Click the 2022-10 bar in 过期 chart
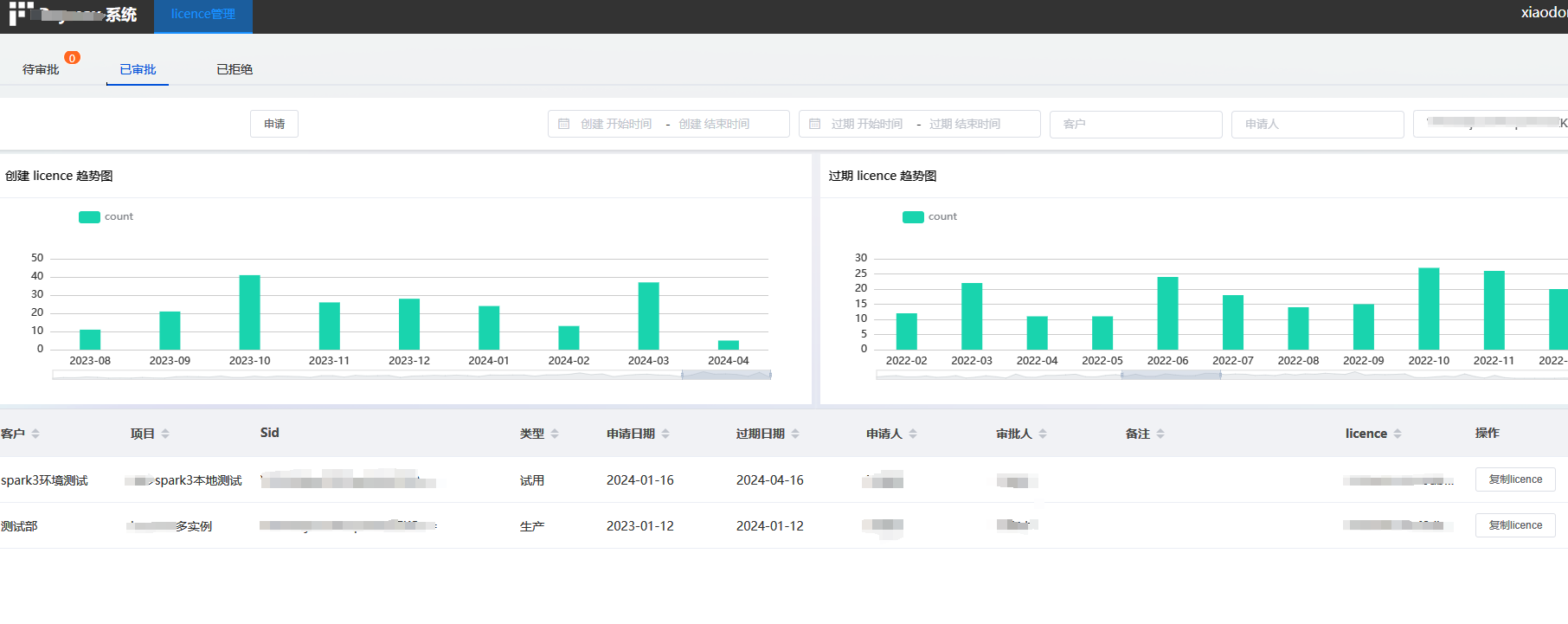This screenshot has height=624, width=1568. click(1429, 309)
